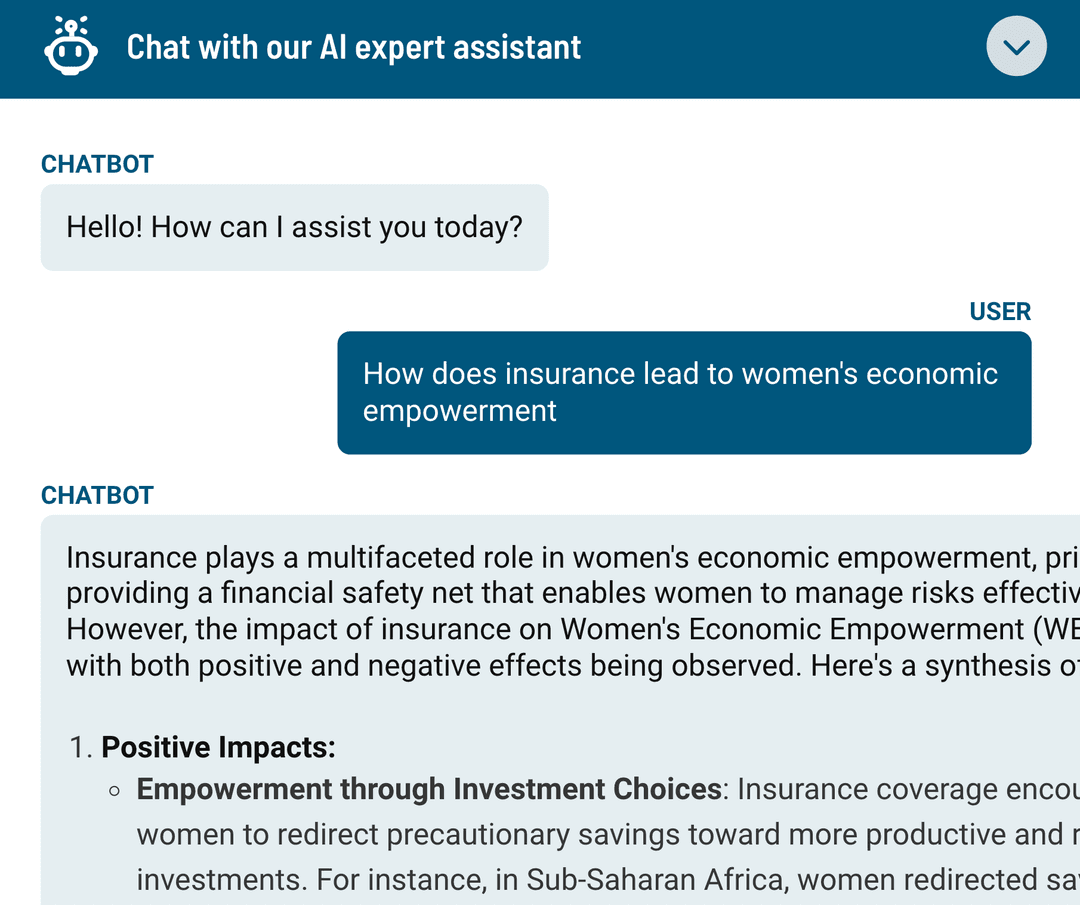The image size is (1080, 905).
Task: Click the bot icon beside the header title
Action: [x=70, y=46]
